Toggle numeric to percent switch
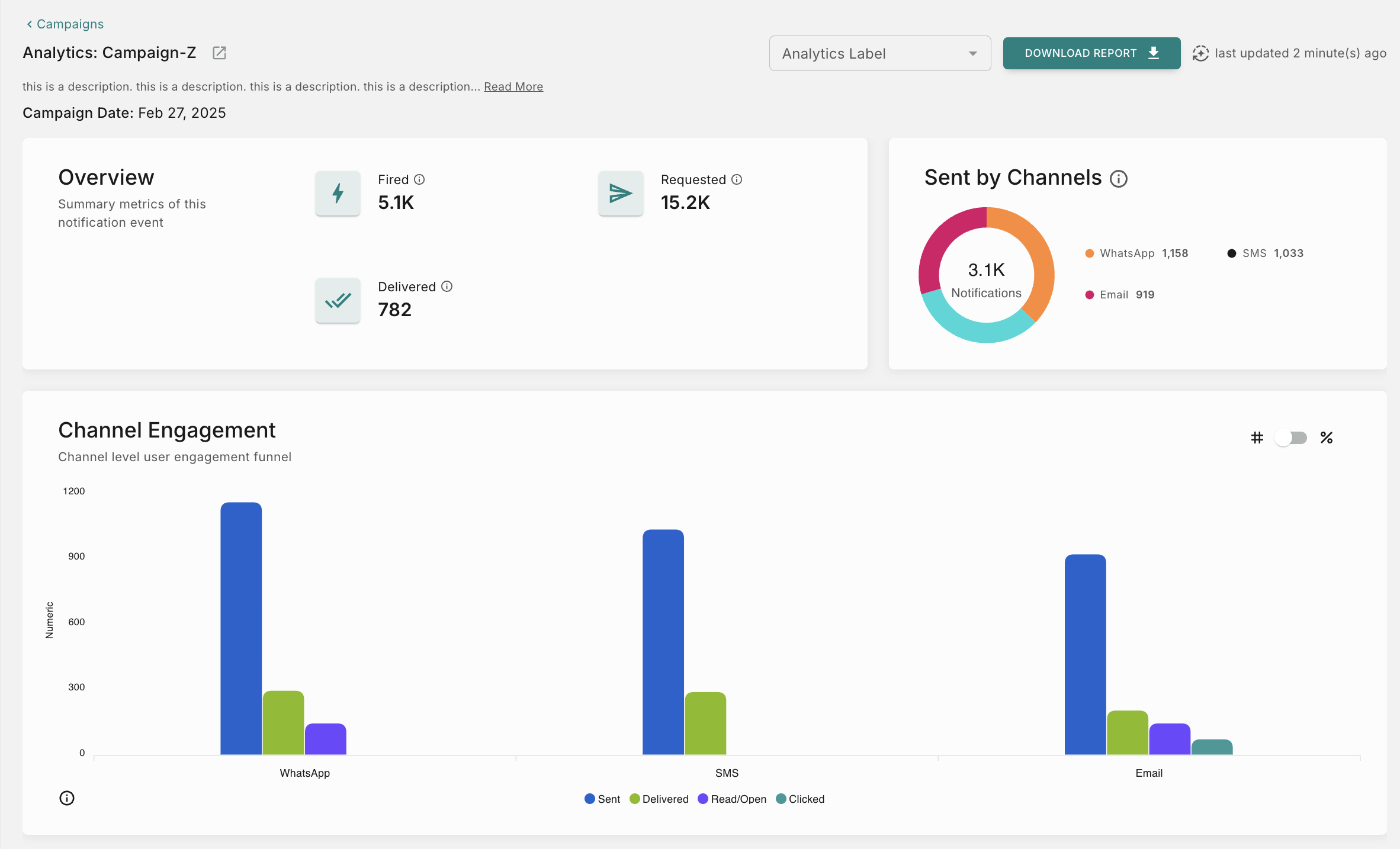This screenshot has height=849, width=1400. click(x=1291, y=438)
